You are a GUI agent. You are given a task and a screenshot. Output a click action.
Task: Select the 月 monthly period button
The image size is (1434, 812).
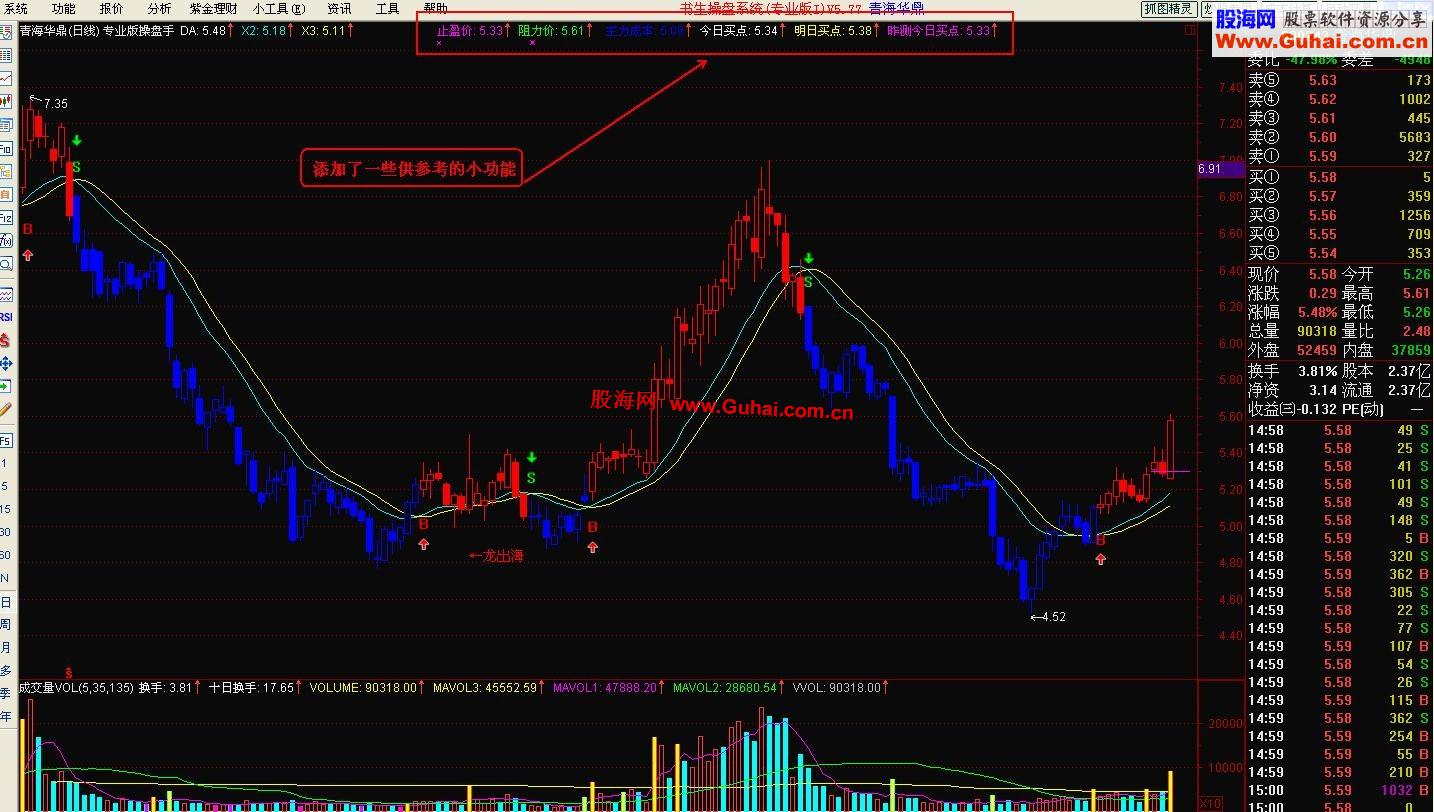[5, 648]
